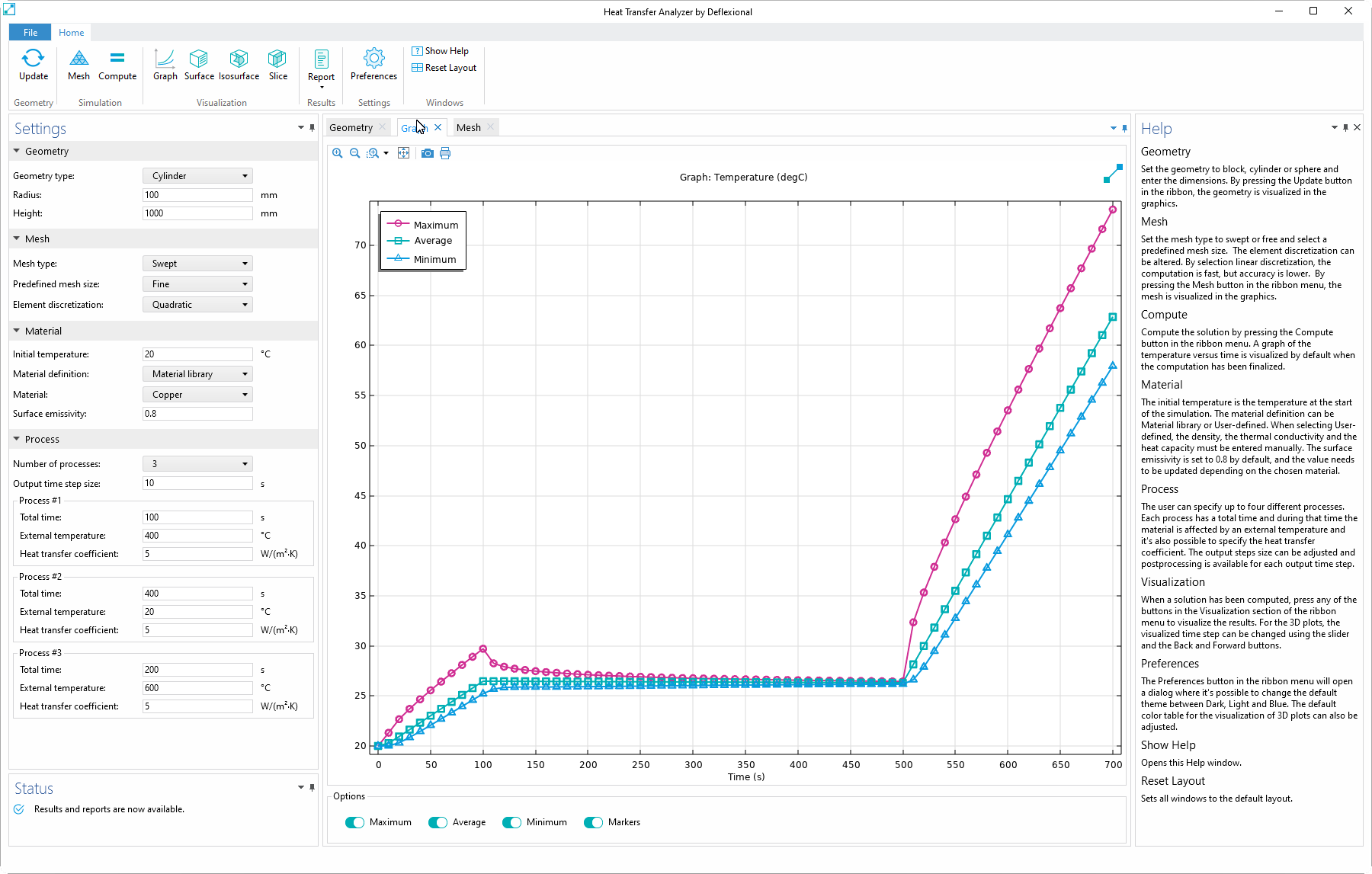Open the Predefined mesh size dropdown
The image size is (1372, 874).
[197, 284]
